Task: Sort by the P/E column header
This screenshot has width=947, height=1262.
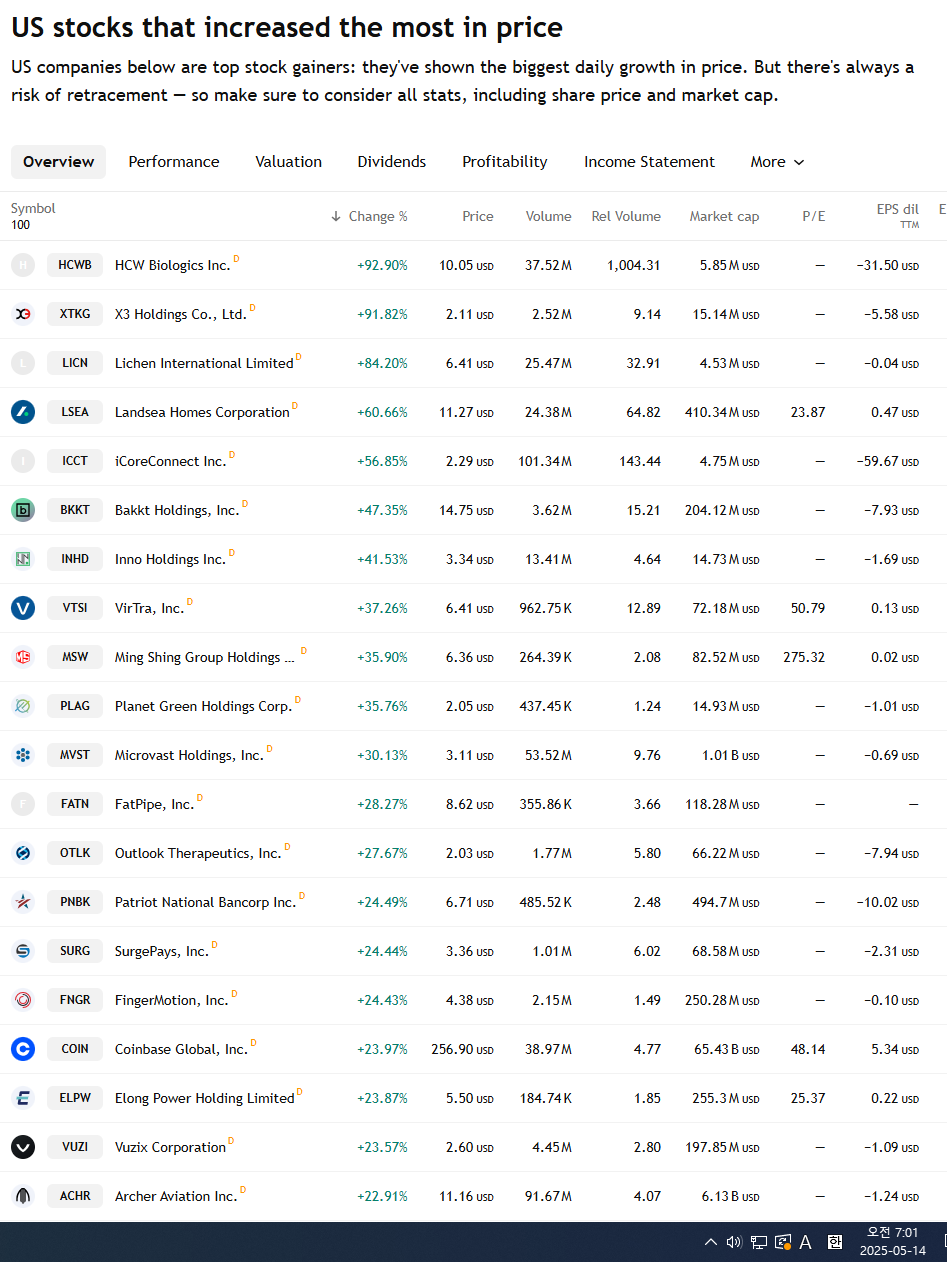Action: 814,216
